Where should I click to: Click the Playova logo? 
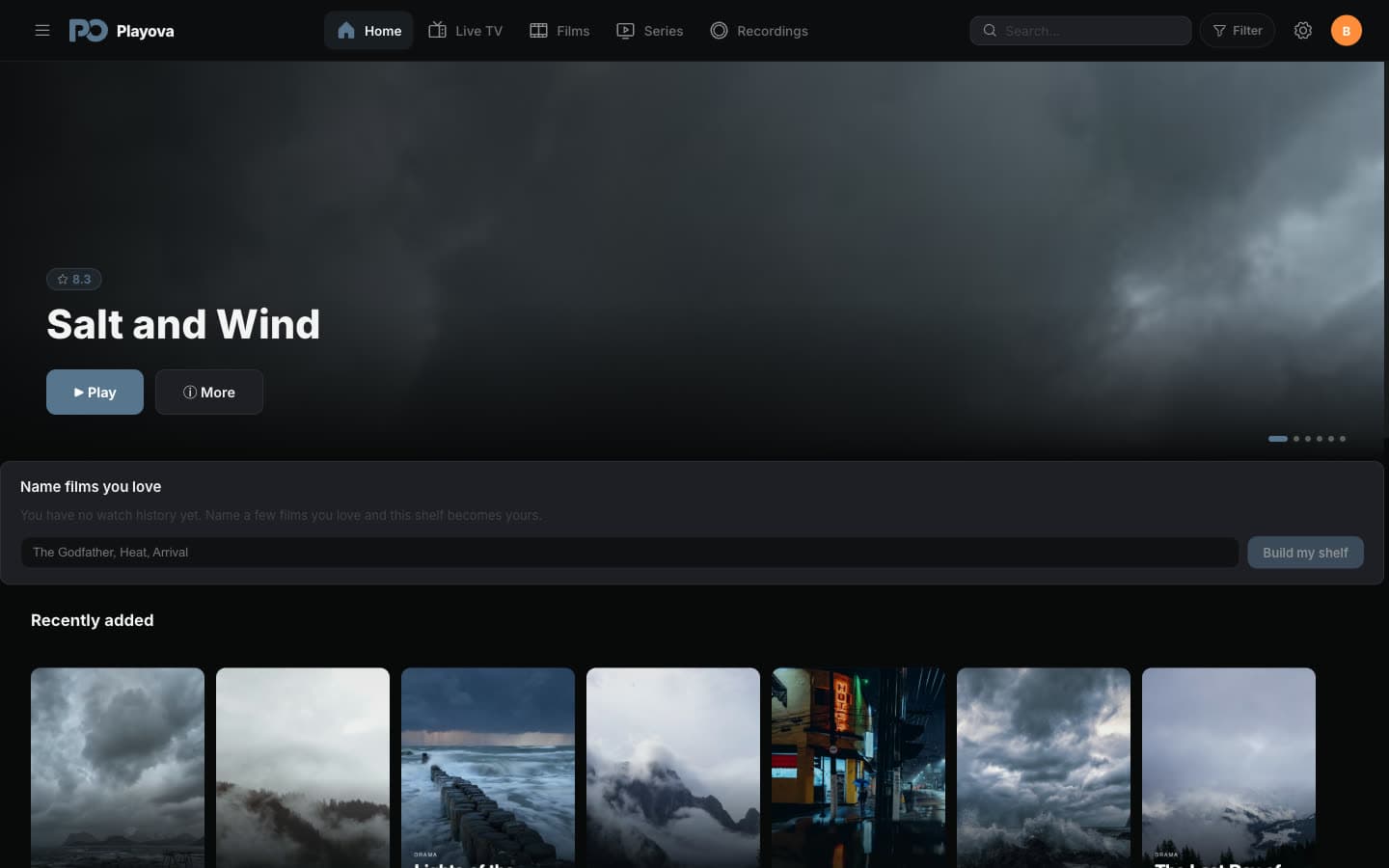point(122,31)
